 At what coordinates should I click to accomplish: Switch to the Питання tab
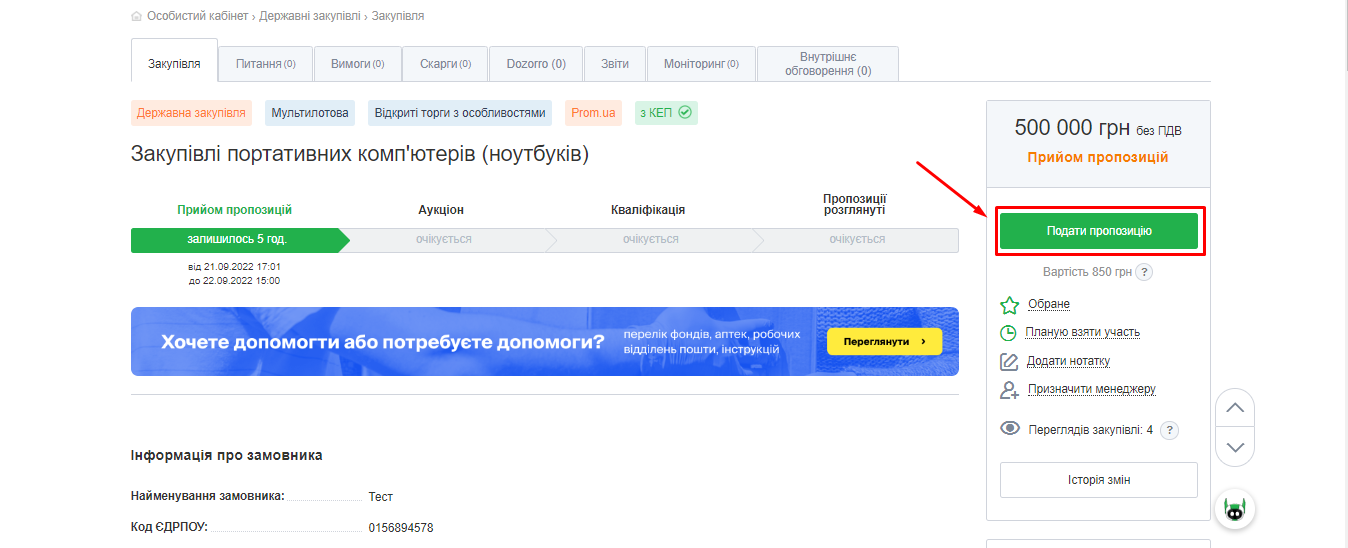265,64
